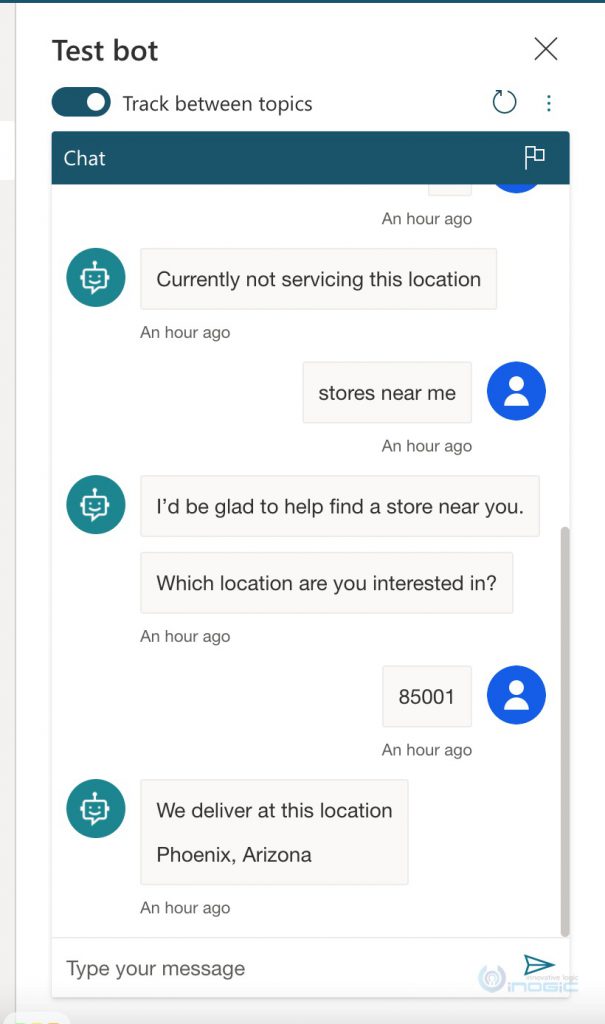Click the bot avatar beside "We deliver at this location"
This screenshot has width=605, height=1024.
(94, 807)
